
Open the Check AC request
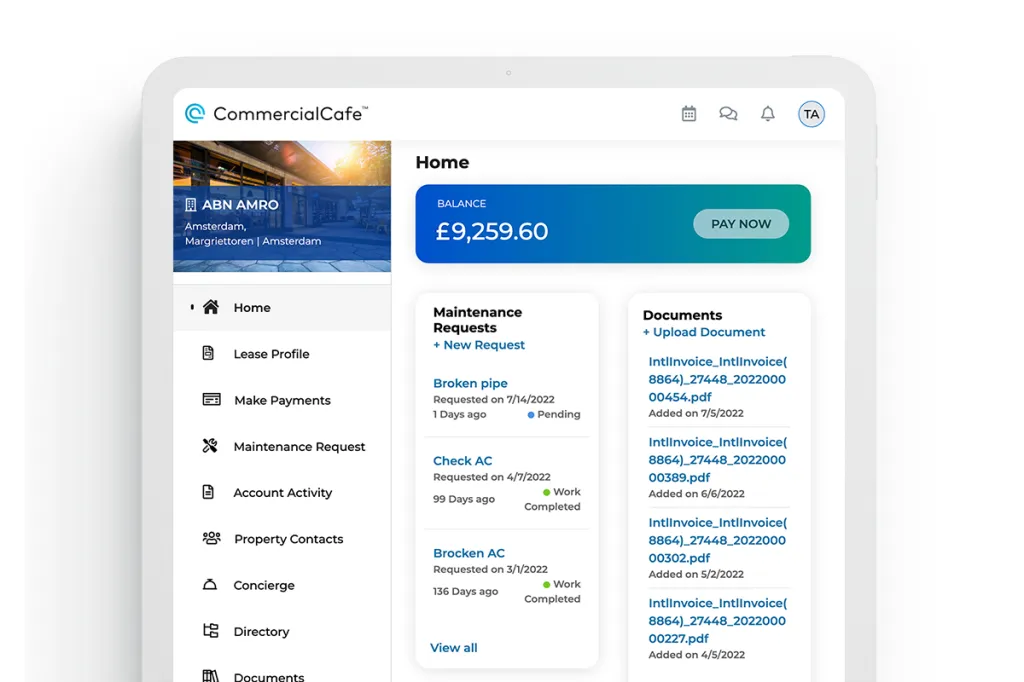coord(462,461)
